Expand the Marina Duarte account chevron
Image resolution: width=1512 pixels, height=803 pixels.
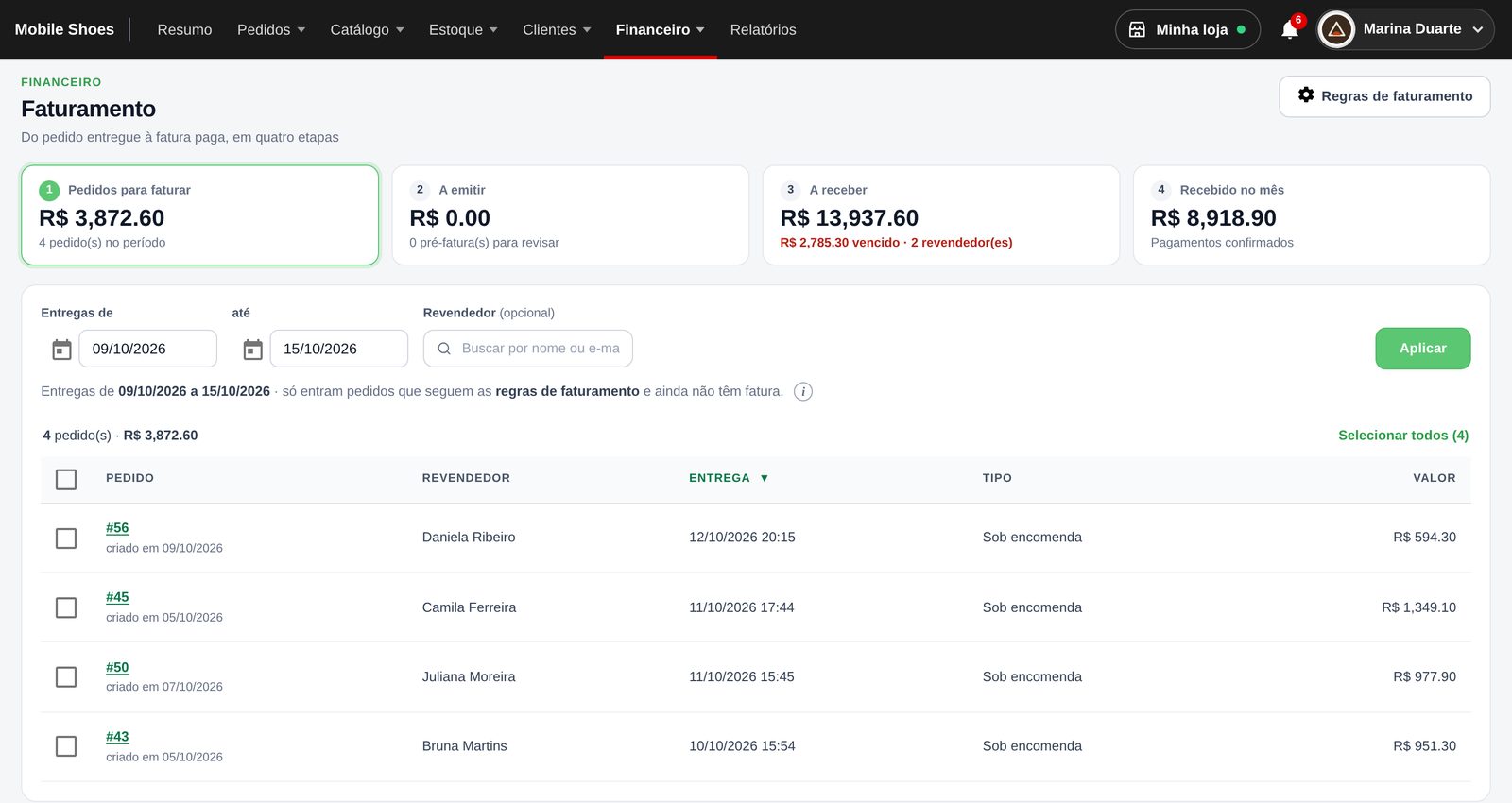coord(1478,29)
